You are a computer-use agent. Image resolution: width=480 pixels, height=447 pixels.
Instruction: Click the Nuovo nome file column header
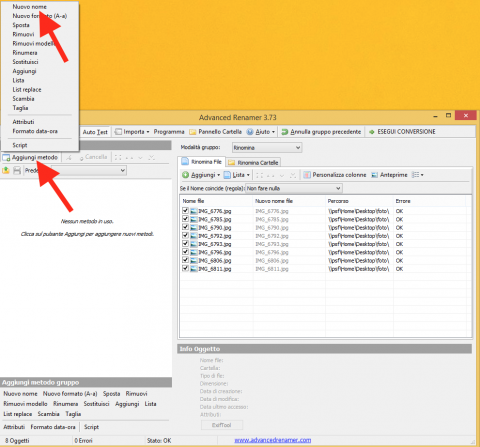pyautogui.click(x=274, y=201)
